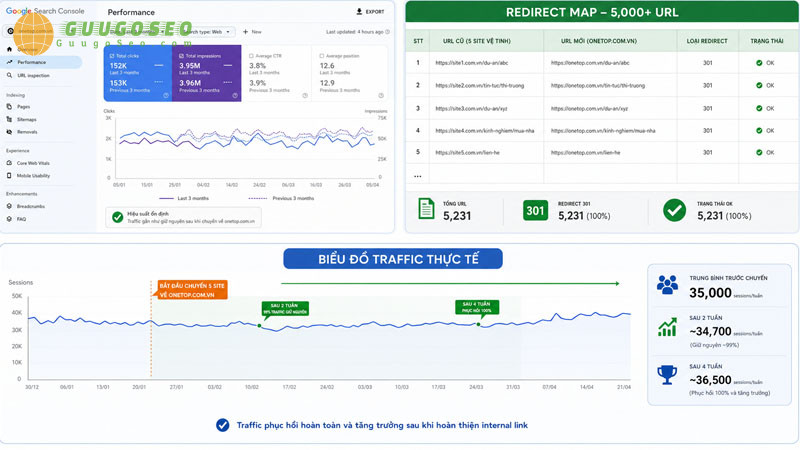800x450 pixels.
Task: Select Performance in the sidebar menu
Action: pos(42,62)
